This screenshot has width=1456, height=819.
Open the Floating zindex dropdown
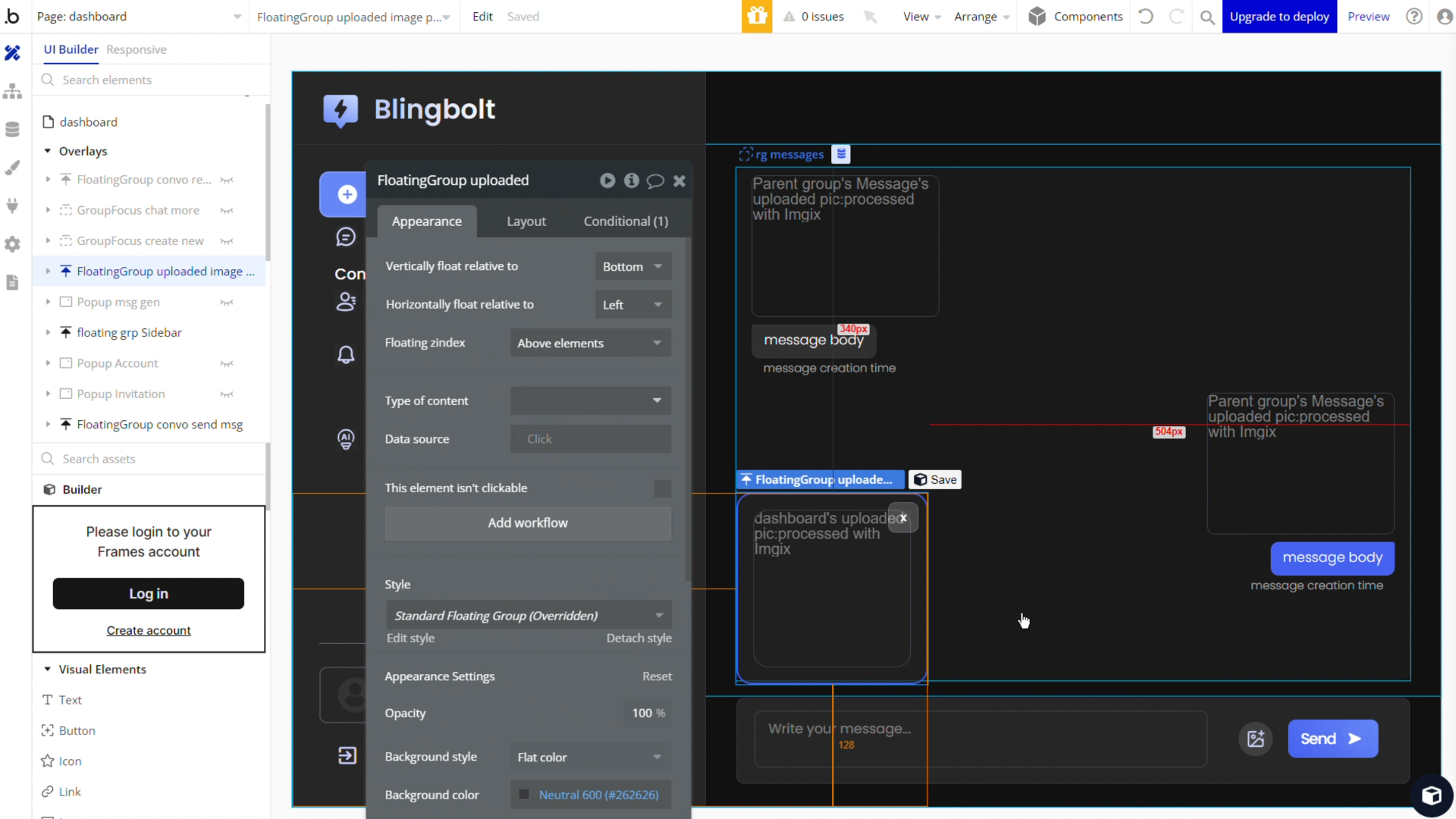[590, 344]
